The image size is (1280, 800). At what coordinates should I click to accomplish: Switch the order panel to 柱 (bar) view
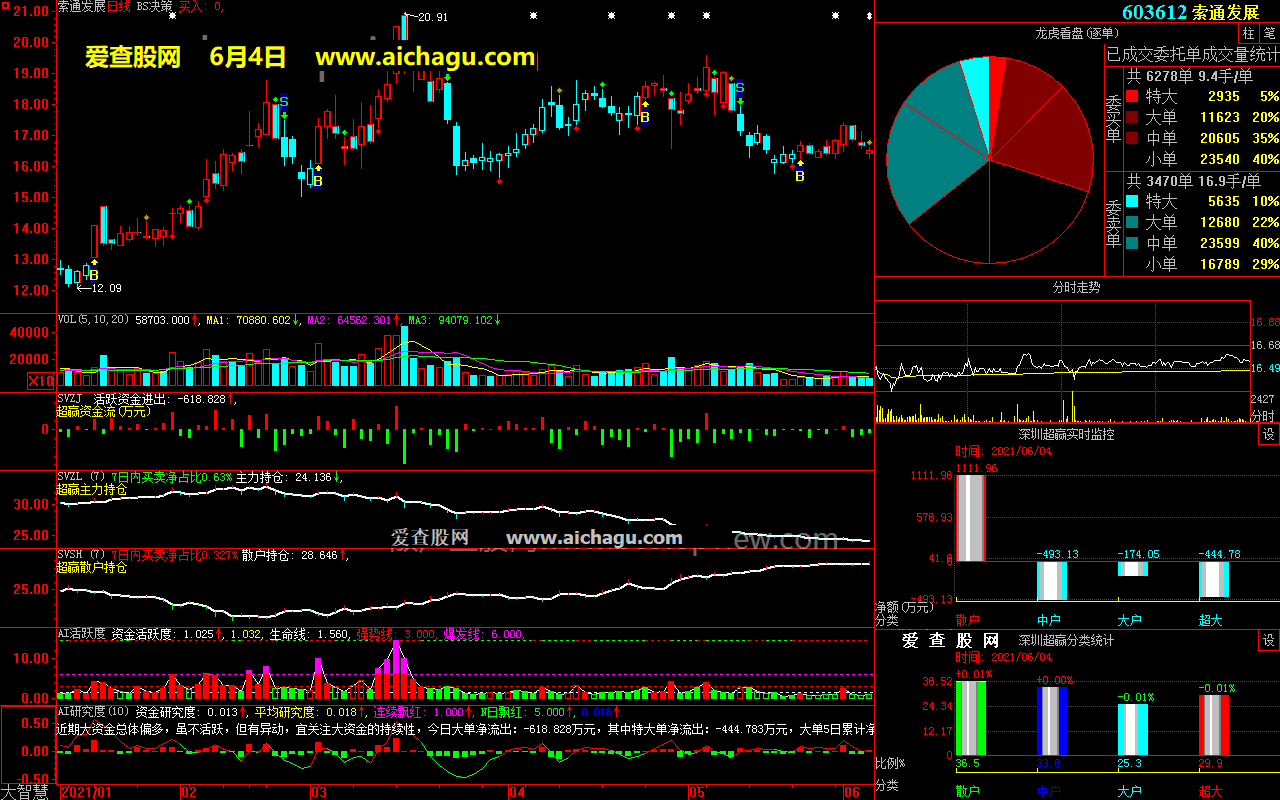(1249, 33)
